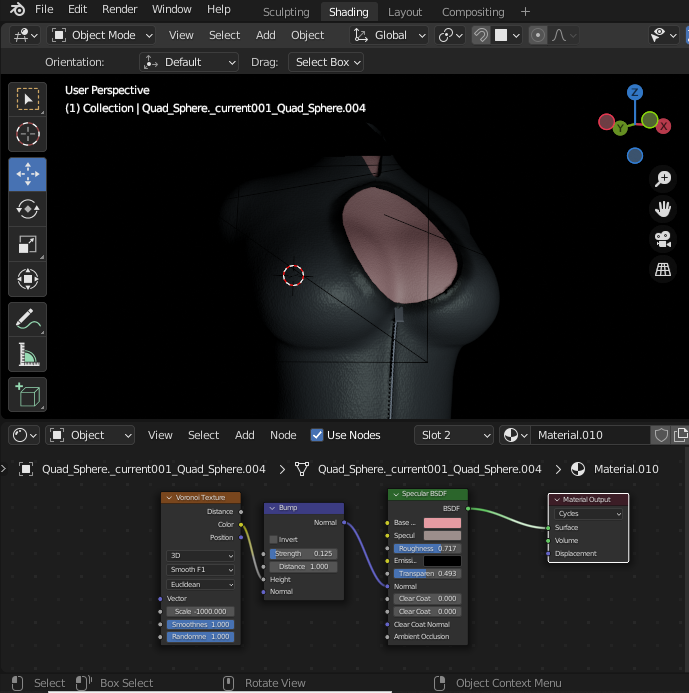Open the node editor Node menu
The width and height of the screenshot is (689, 693).
click(x=283, y=435)
